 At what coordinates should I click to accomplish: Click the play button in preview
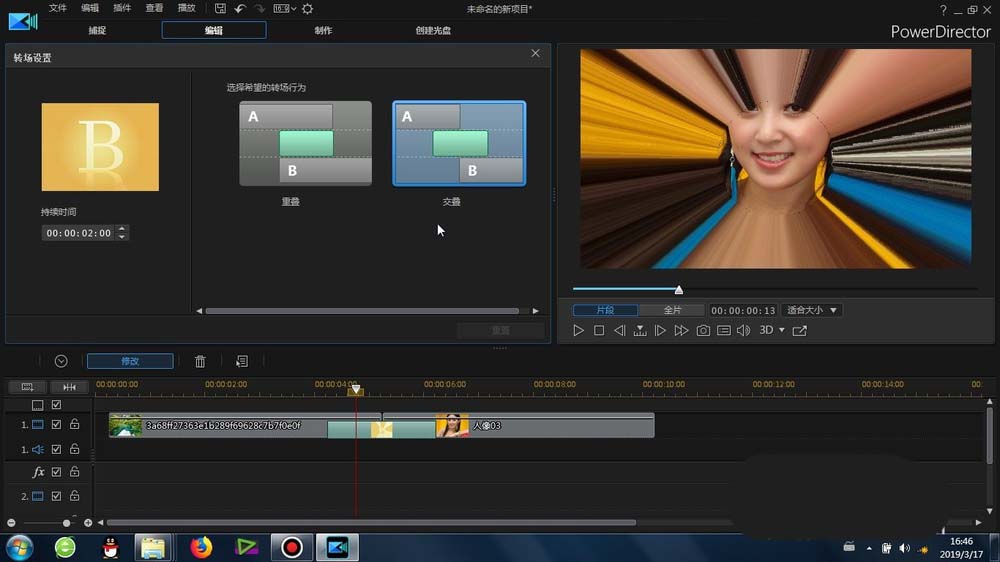(578, 330)
